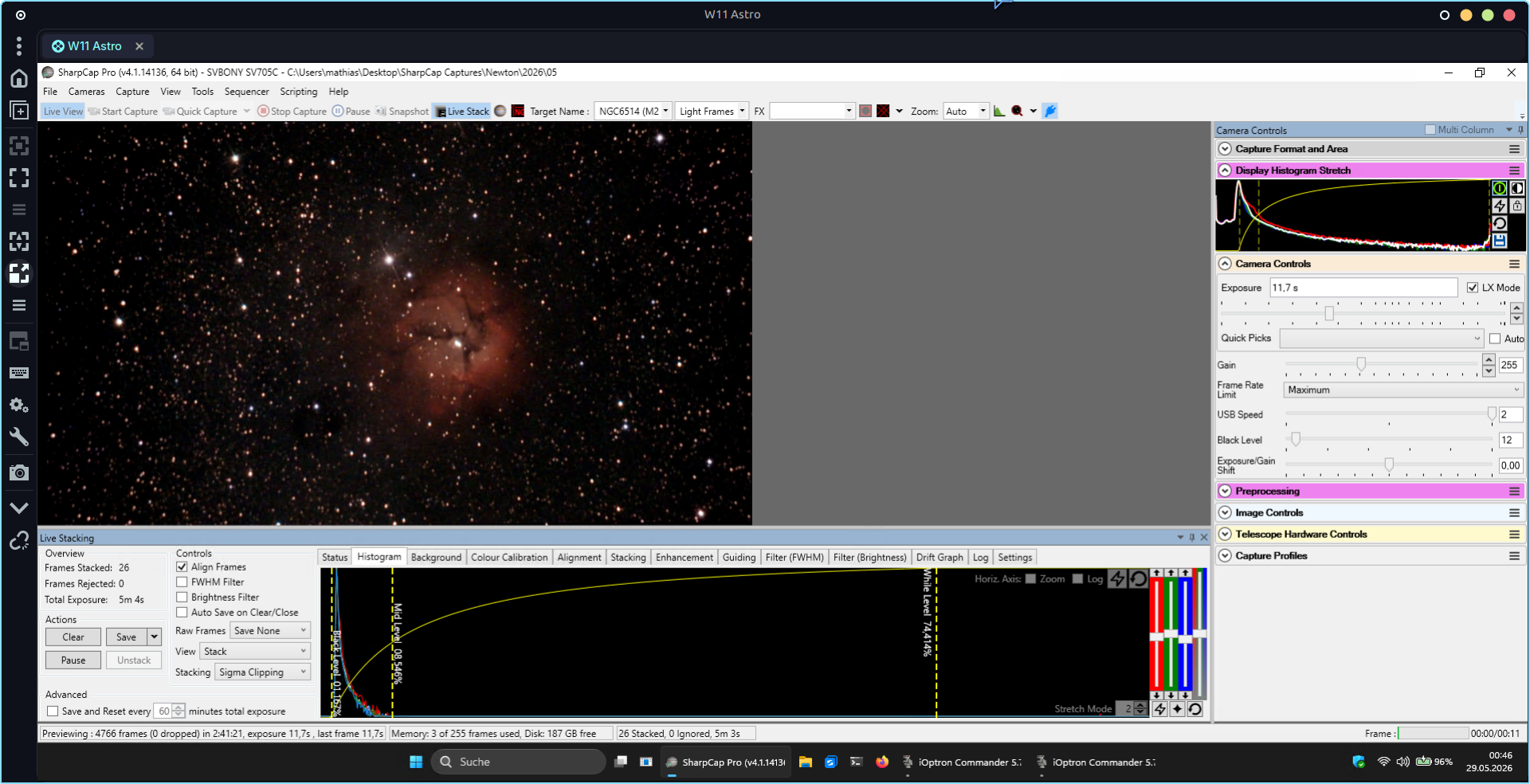1530x784 pixels.
Task: Click the red magnifier focus icon
Action: point(1017,111)
